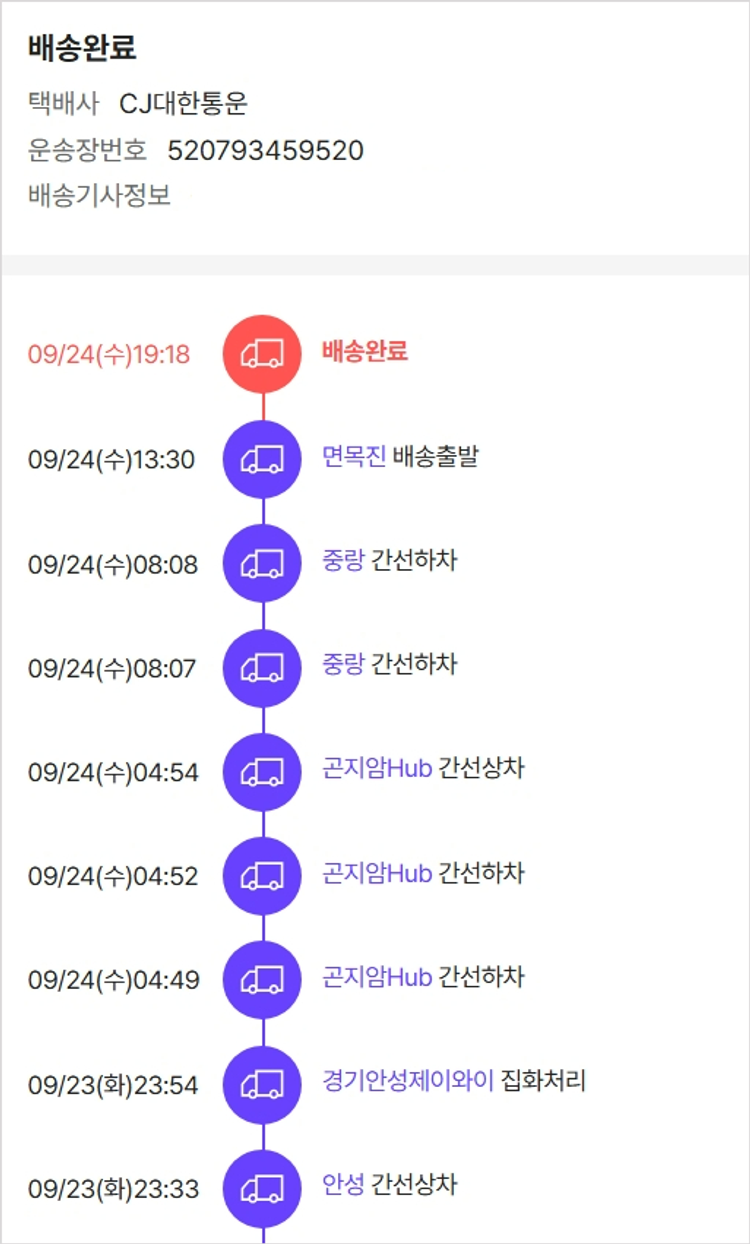Click the red 배송완료 status label
750x1244 pixels.
pyautogui.click(x=365, y=352)
